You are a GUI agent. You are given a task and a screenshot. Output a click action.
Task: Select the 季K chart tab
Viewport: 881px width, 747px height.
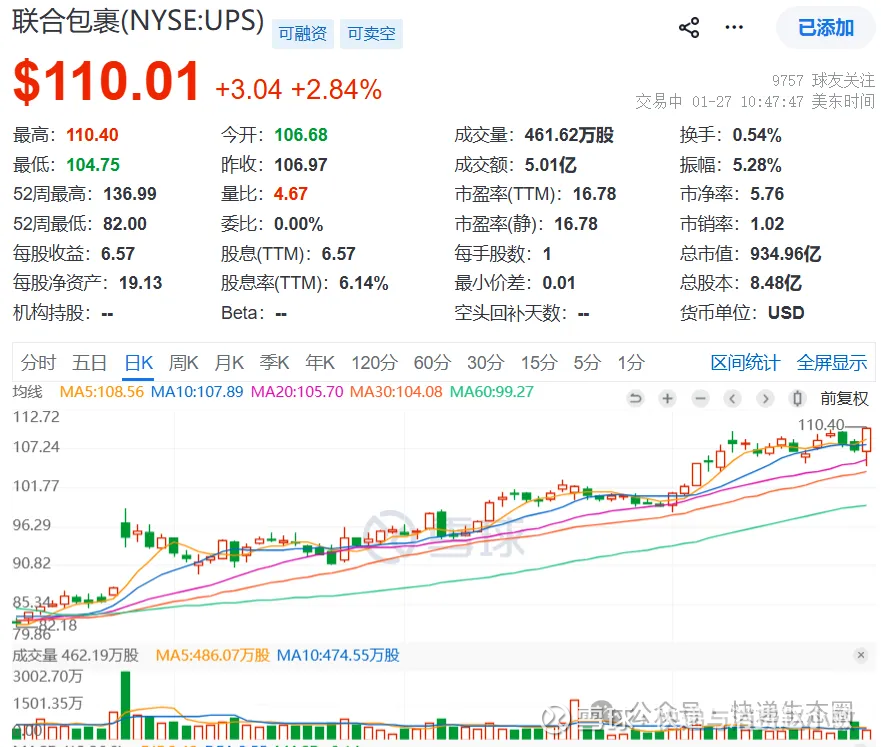(274, 363)
